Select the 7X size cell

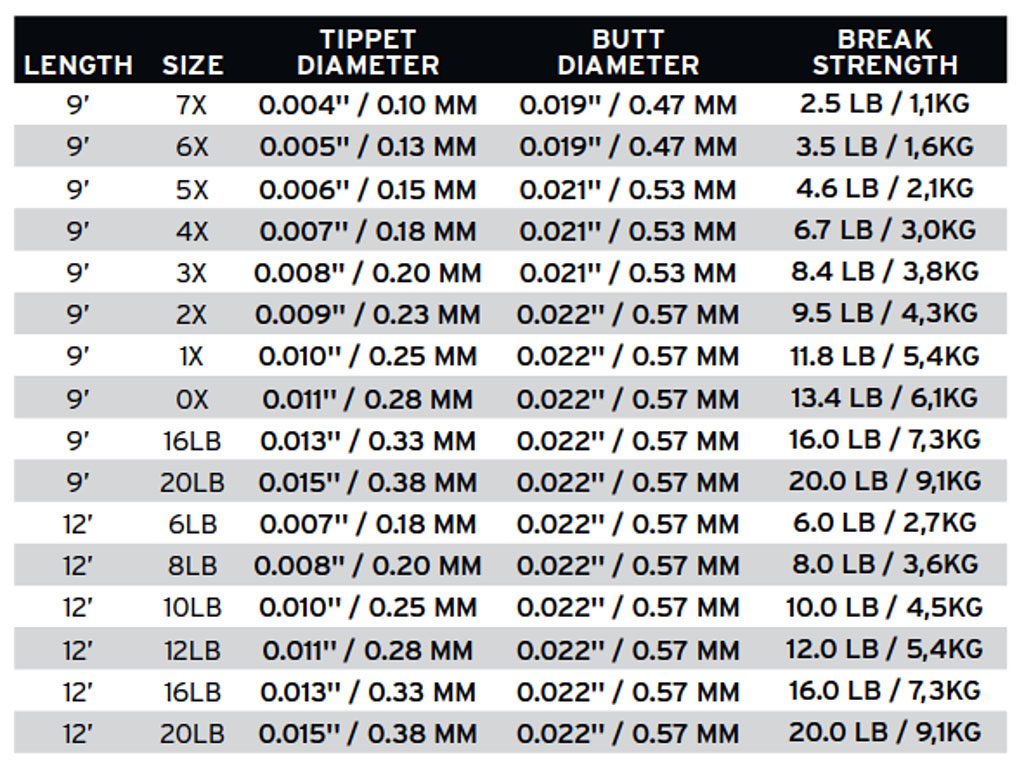(x=192, y=105)
